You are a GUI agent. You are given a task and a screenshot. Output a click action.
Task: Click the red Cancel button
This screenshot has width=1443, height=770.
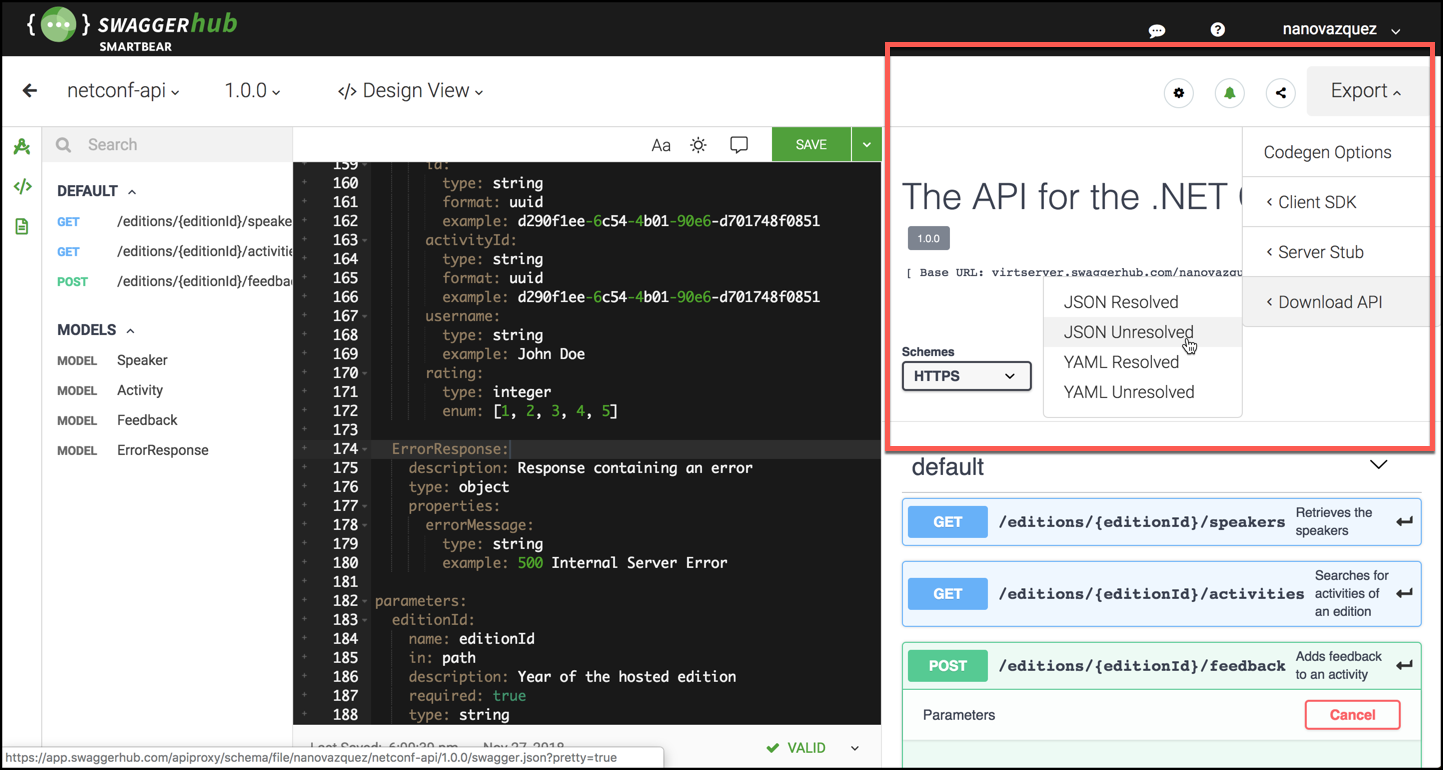(x=1352, y=715)
